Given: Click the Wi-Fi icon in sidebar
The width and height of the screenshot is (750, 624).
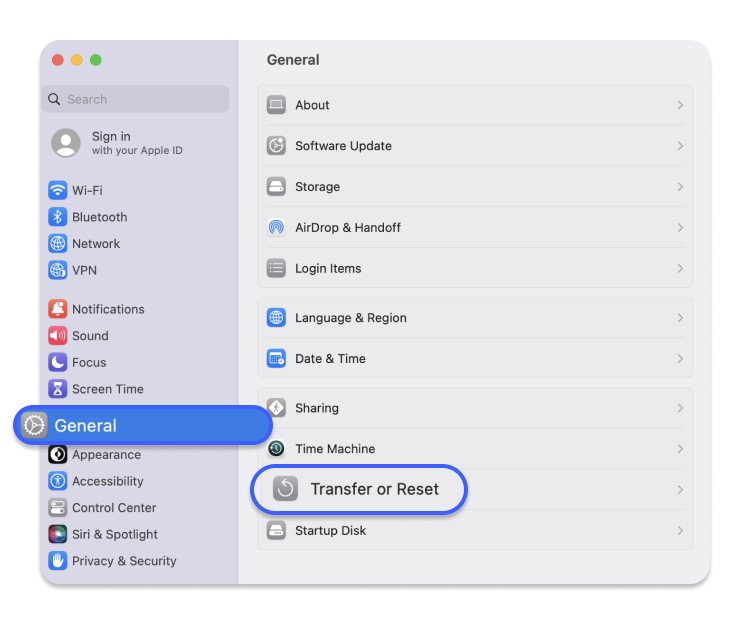Looking at the screenshot, I should [57, 190].
